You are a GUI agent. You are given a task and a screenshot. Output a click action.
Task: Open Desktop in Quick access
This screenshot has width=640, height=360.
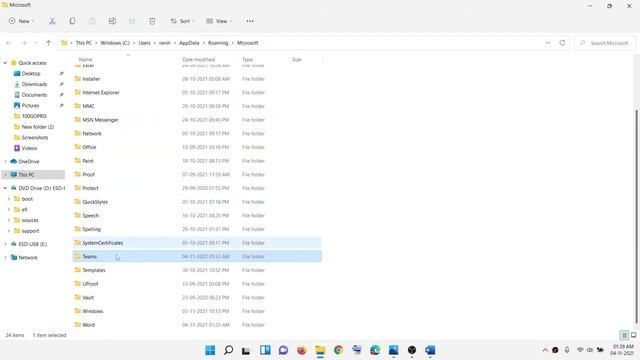coord(31,73)
